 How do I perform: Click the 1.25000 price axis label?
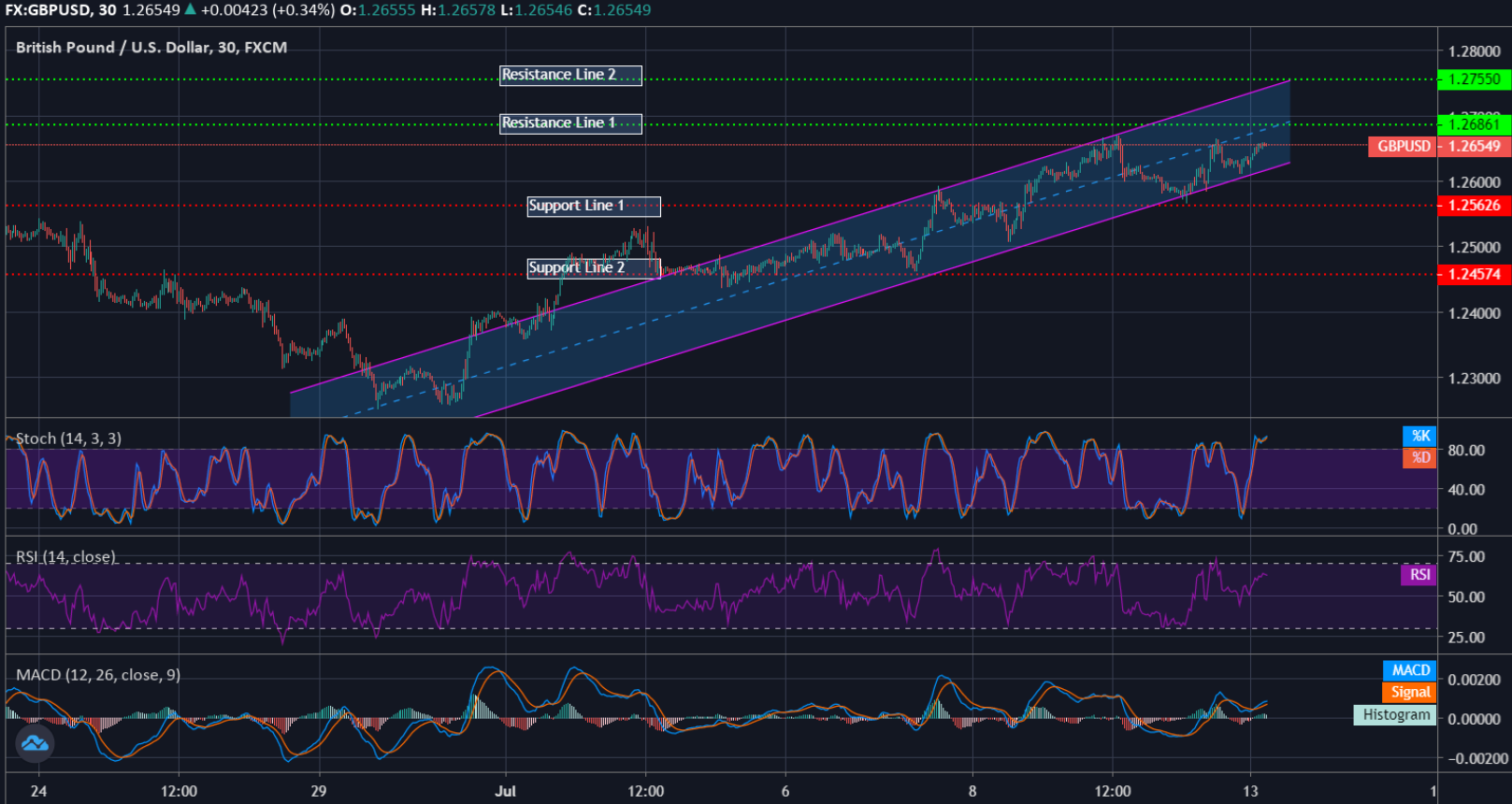pos(1474,248)
